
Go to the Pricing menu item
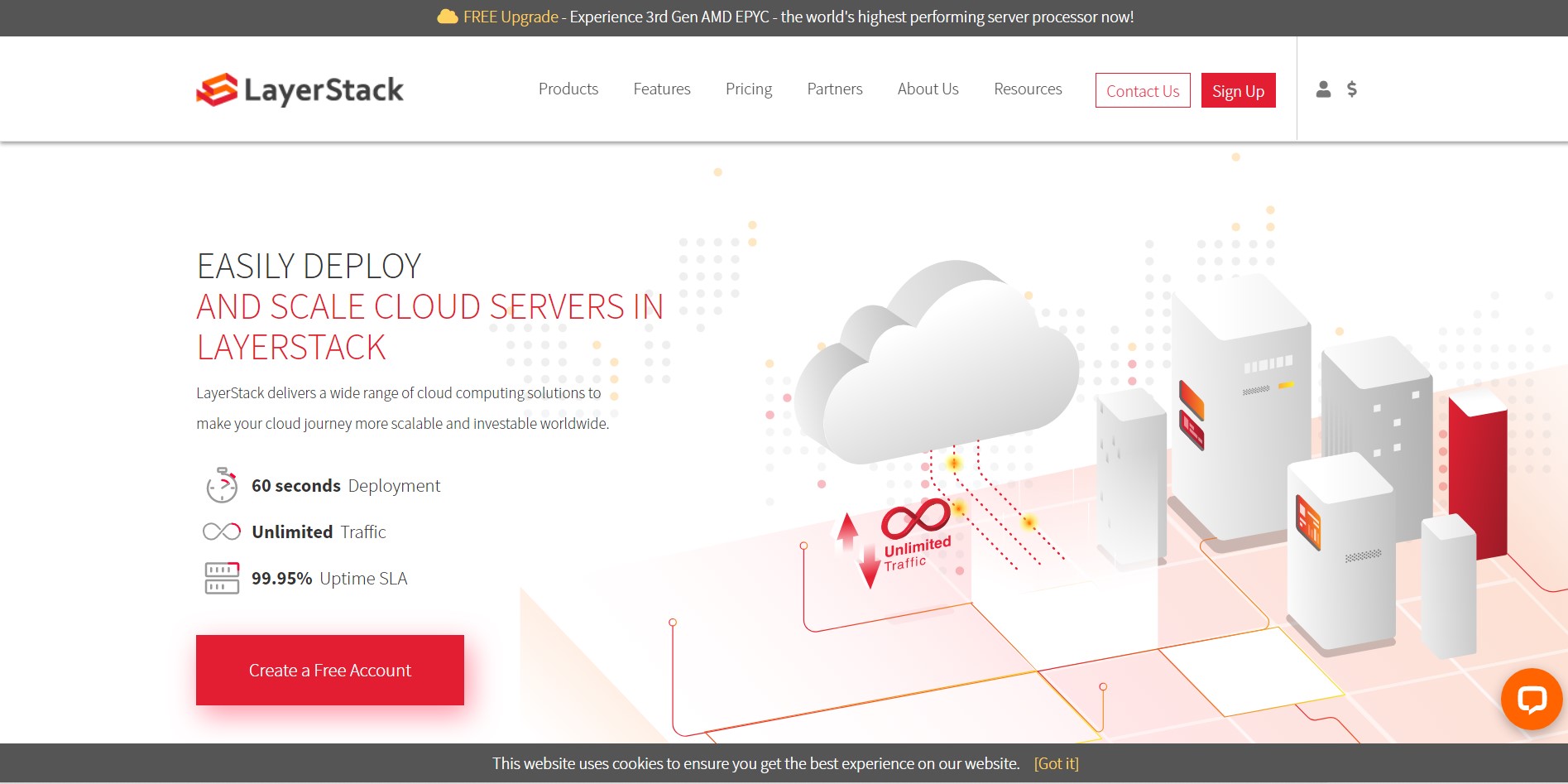(x=749, y=89)
